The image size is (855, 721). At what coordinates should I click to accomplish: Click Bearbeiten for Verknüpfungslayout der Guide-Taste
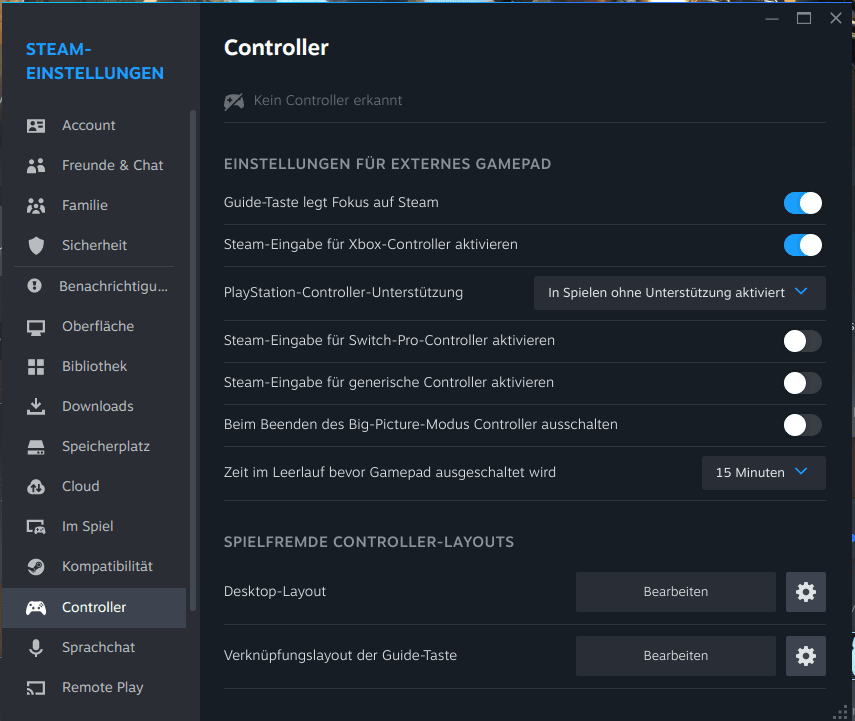point(676,656)
